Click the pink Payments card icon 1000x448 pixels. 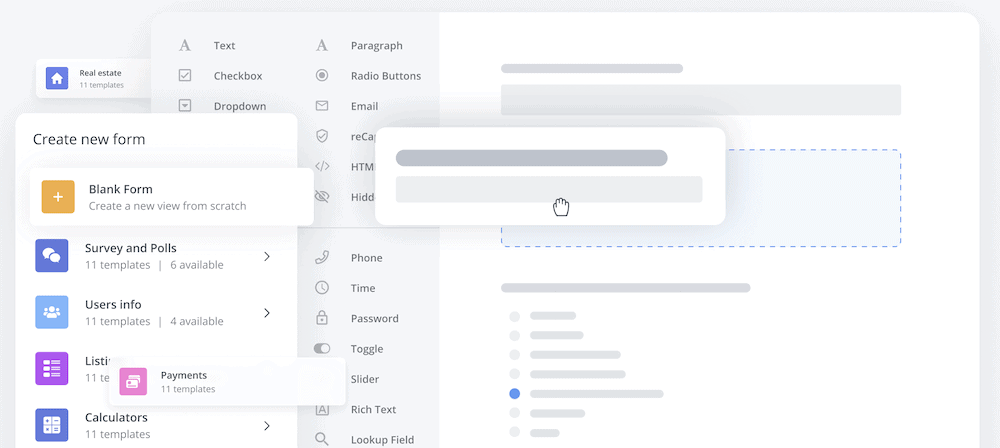(133, 382)
